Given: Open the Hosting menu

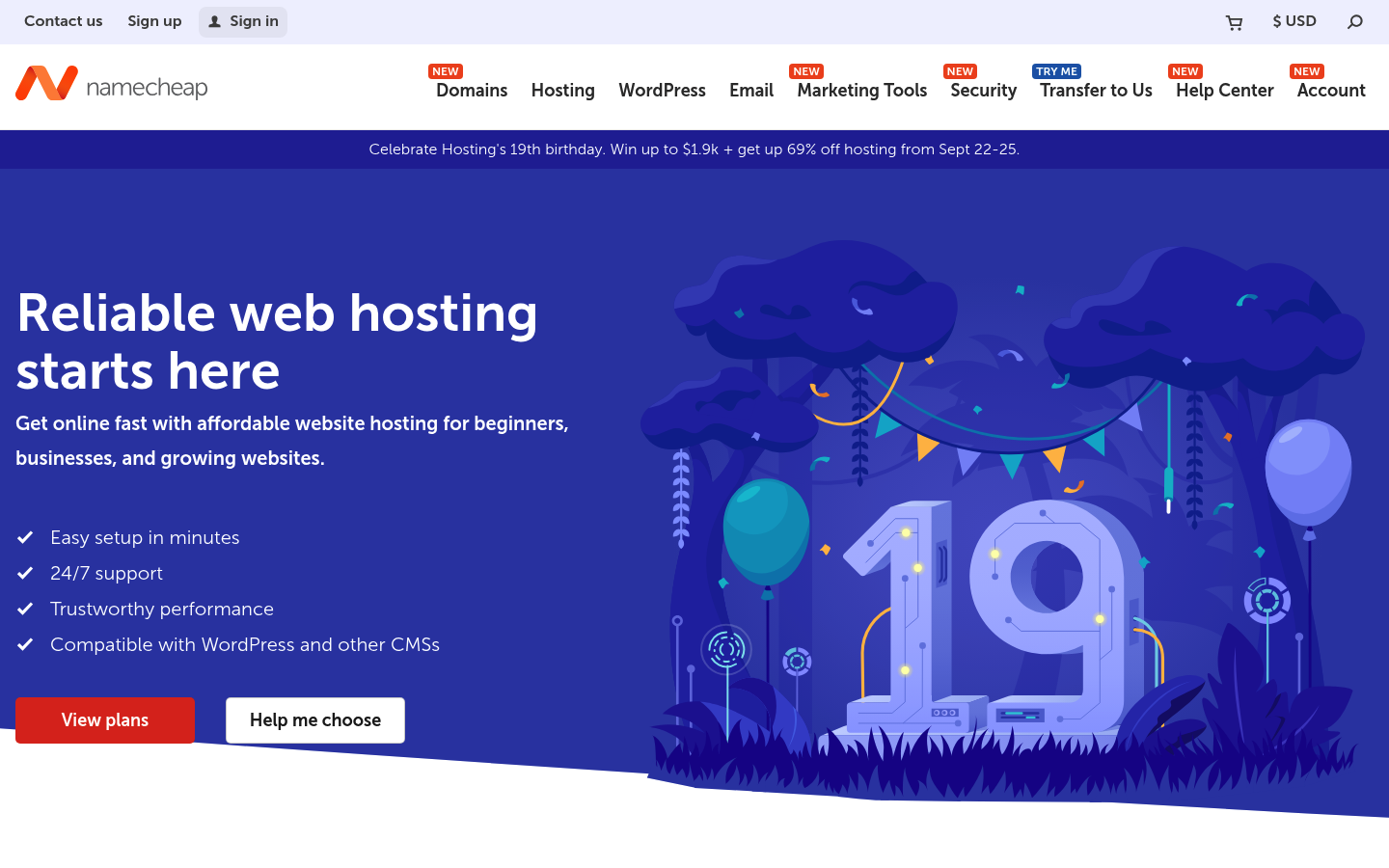Looking at the screenshot, I should pyautogui.click(x=563, y=91).
